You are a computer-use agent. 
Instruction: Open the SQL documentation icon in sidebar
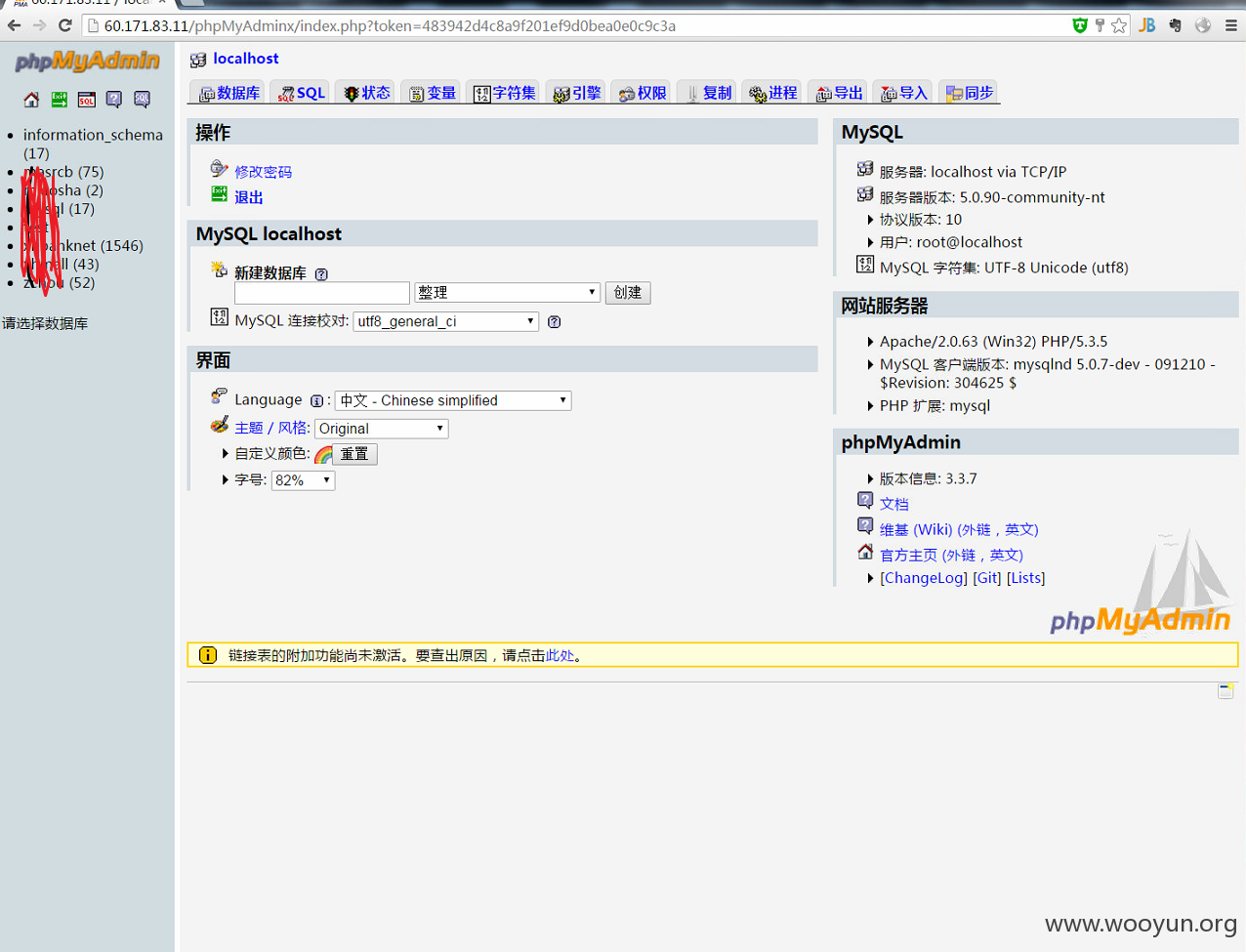142,100
